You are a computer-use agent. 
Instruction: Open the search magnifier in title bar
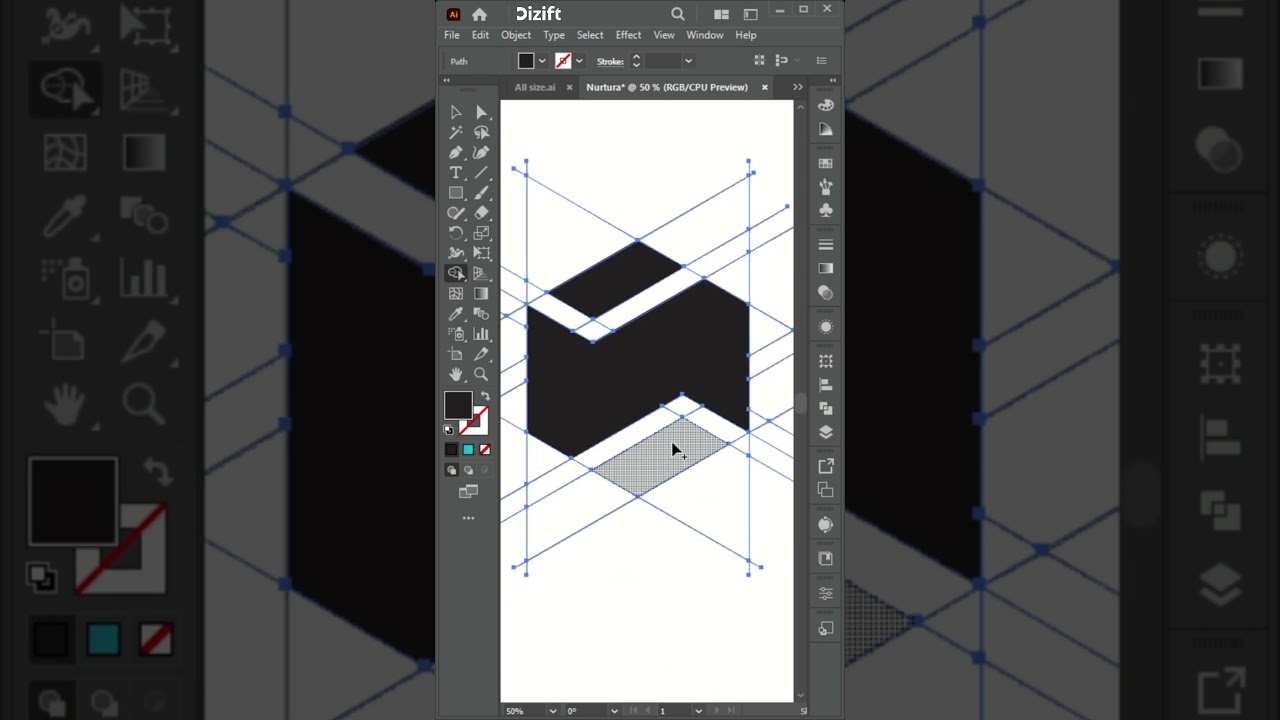click(678, 14)
